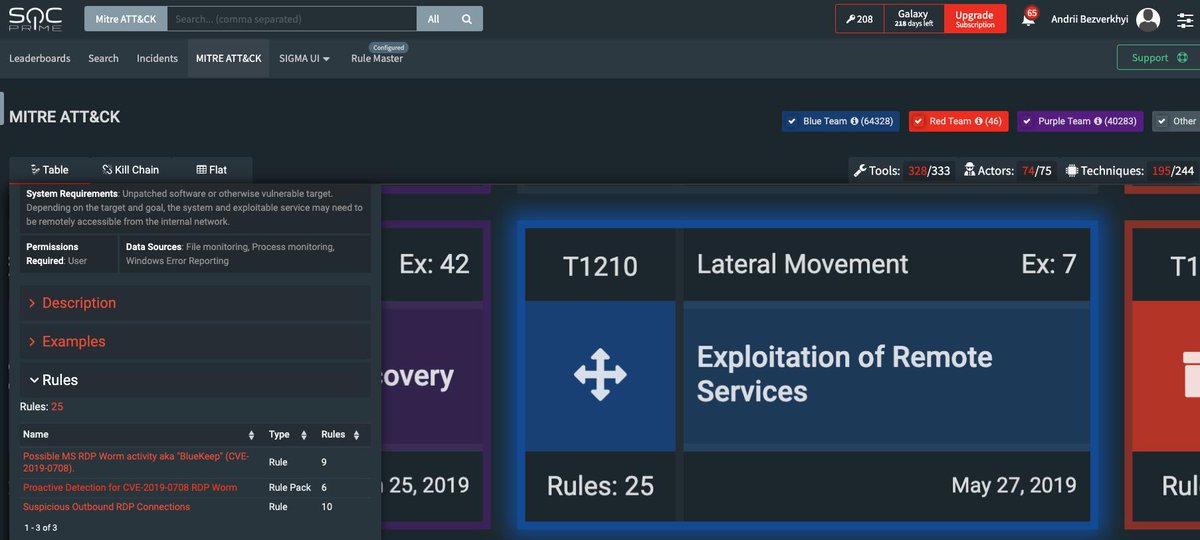Switch to the Table view tab
Viewport: 1200px width, 540px height.
(50, 170)
